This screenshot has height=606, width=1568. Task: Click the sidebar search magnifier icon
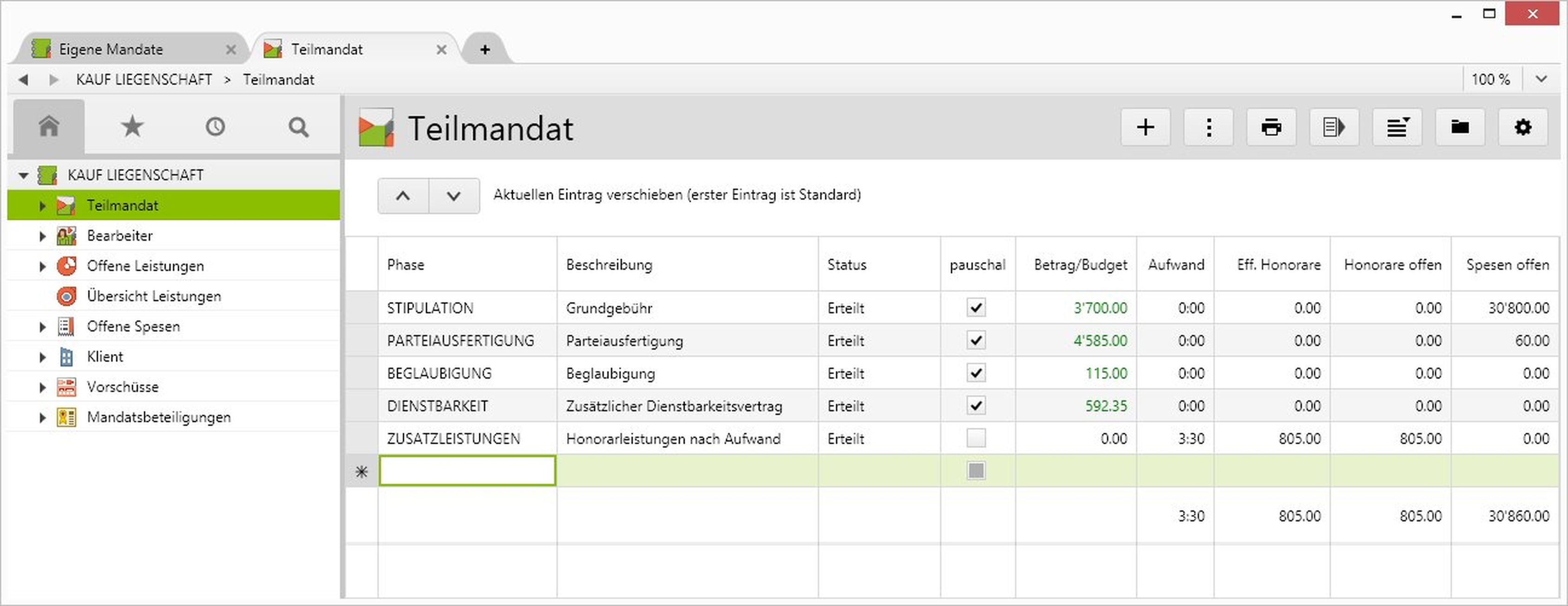point(298,127)
